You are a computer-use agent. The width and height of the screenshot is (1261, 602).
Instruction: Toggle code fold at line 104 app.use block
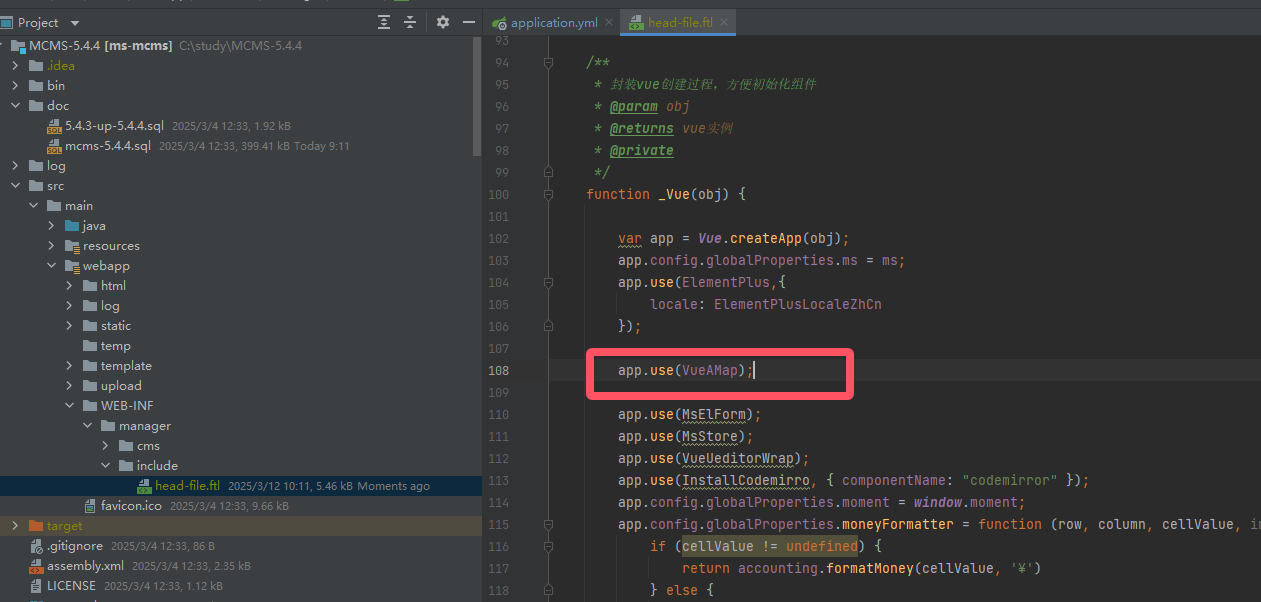tap(548, 282)
